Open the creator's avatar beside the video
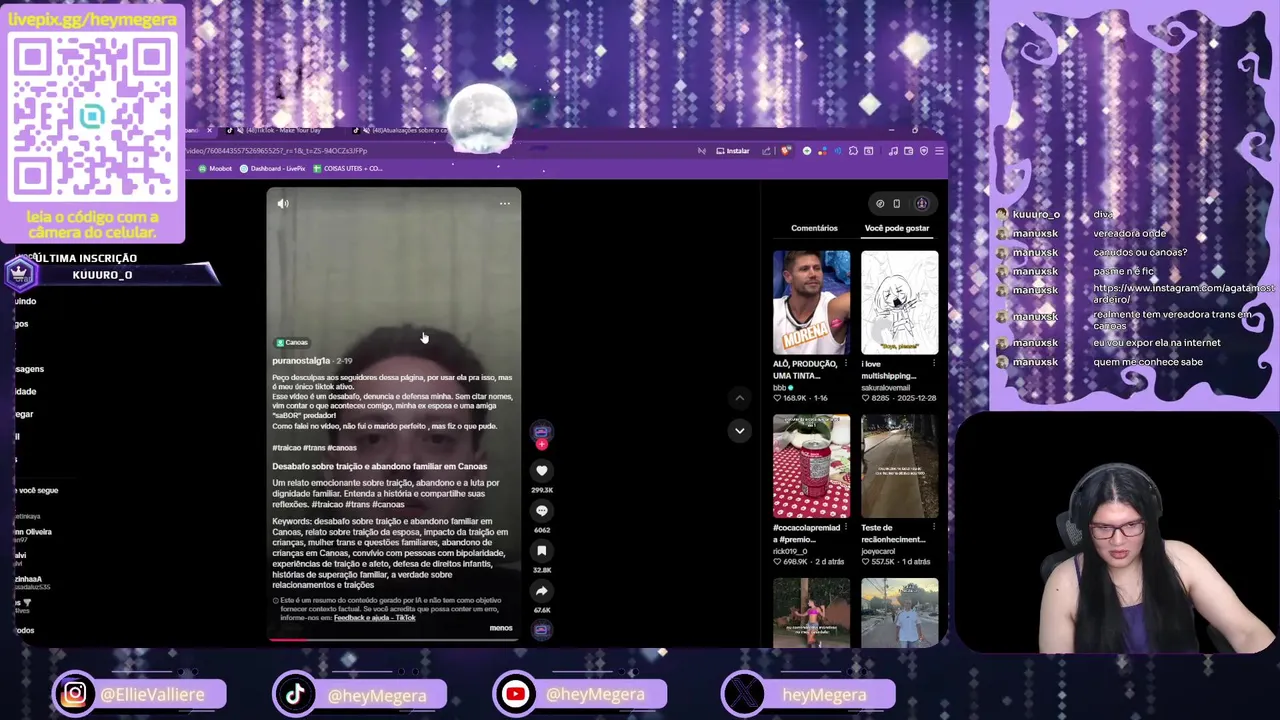 click(541, 432)
